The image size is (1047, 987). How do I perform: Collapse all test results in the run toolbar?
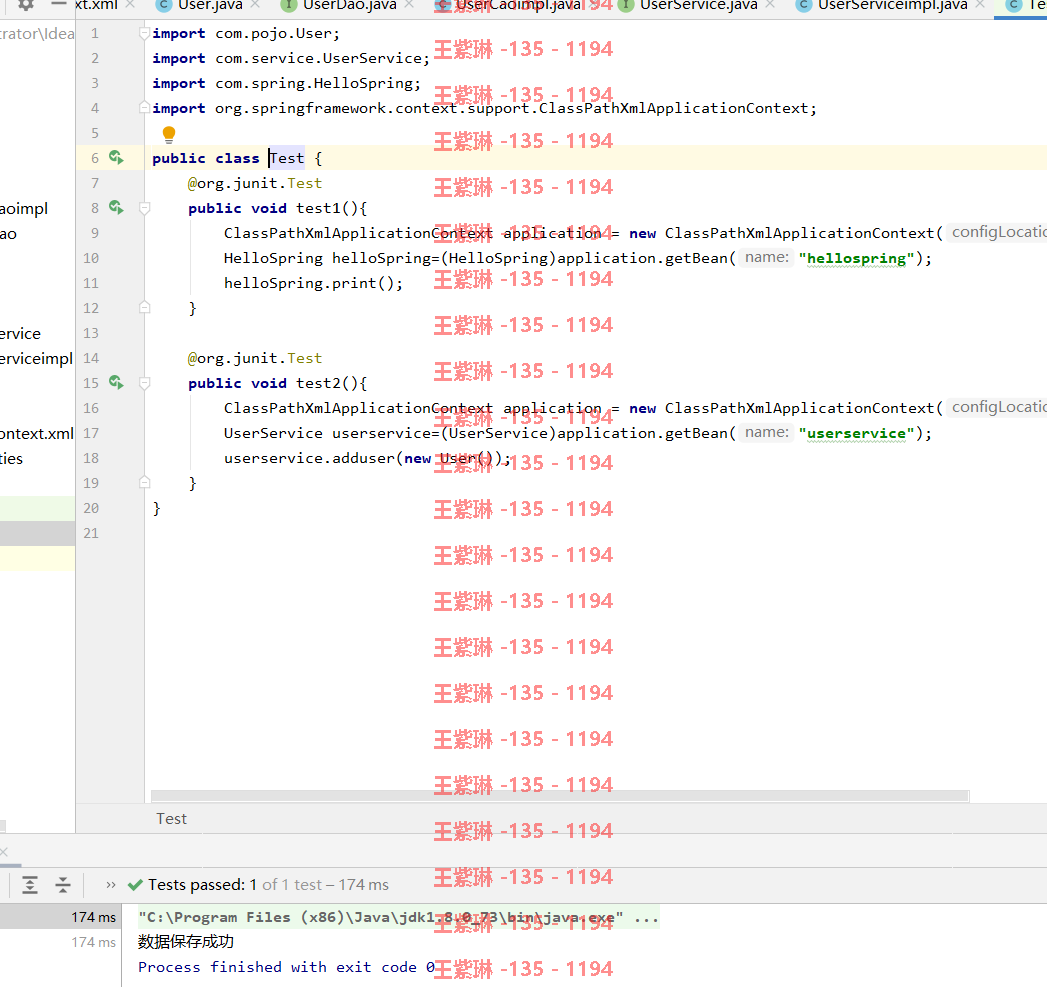point(63,885)
